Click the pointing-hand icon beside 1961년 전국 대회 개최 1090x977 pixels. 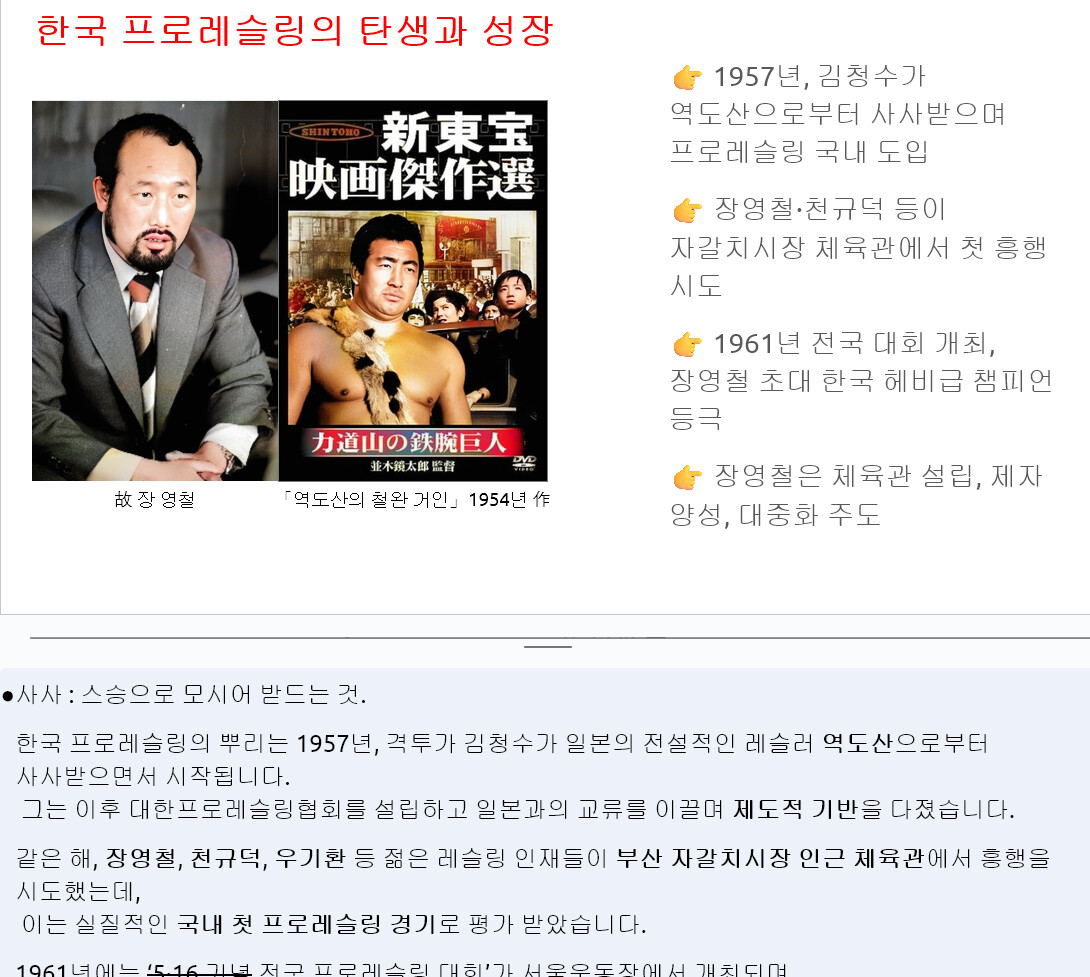tap(687, 344)
